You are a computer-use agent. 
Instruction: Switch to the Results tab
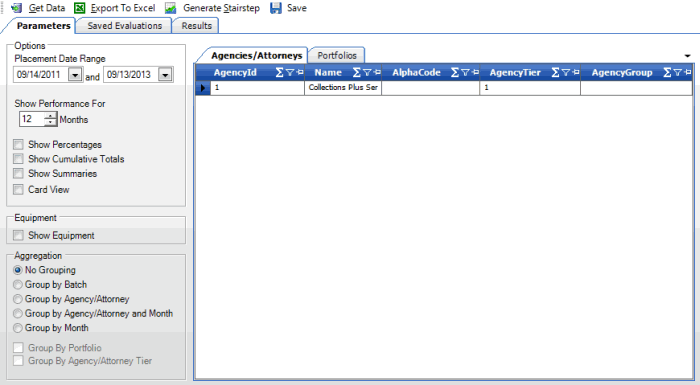(x=196, y=26)
